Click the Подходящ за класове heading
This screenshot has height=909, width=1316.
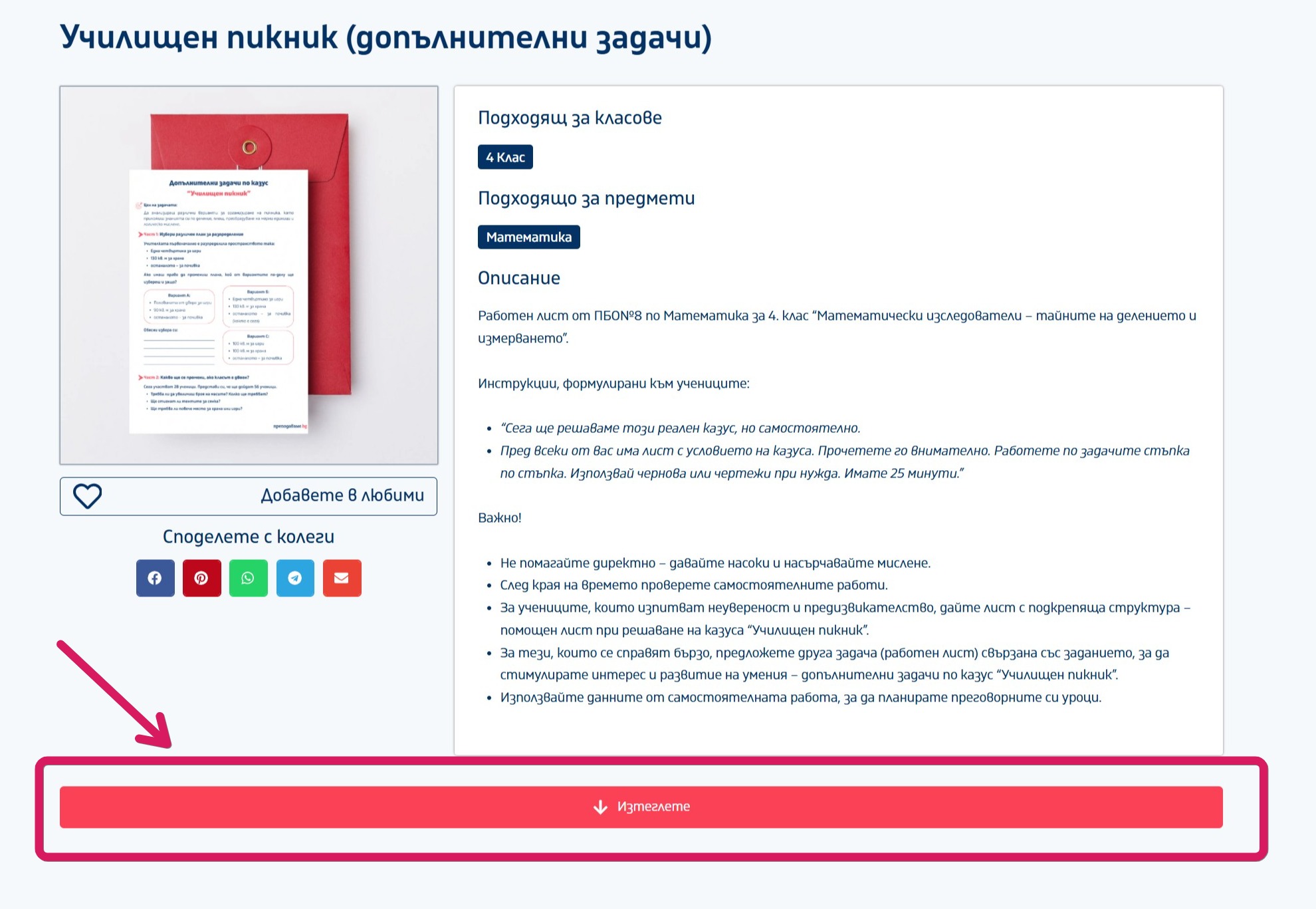pyautogui.click(x=570, y=118)
